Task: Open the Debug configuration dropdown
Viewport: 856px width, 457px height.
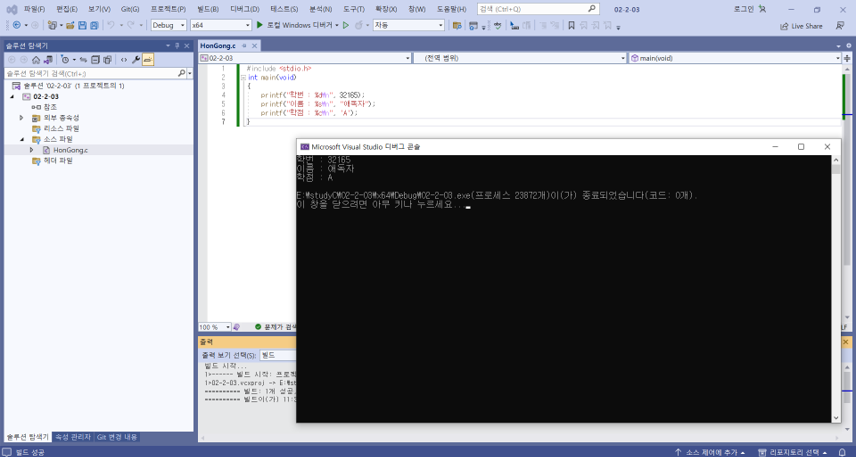Action: [x=169, y=25]
